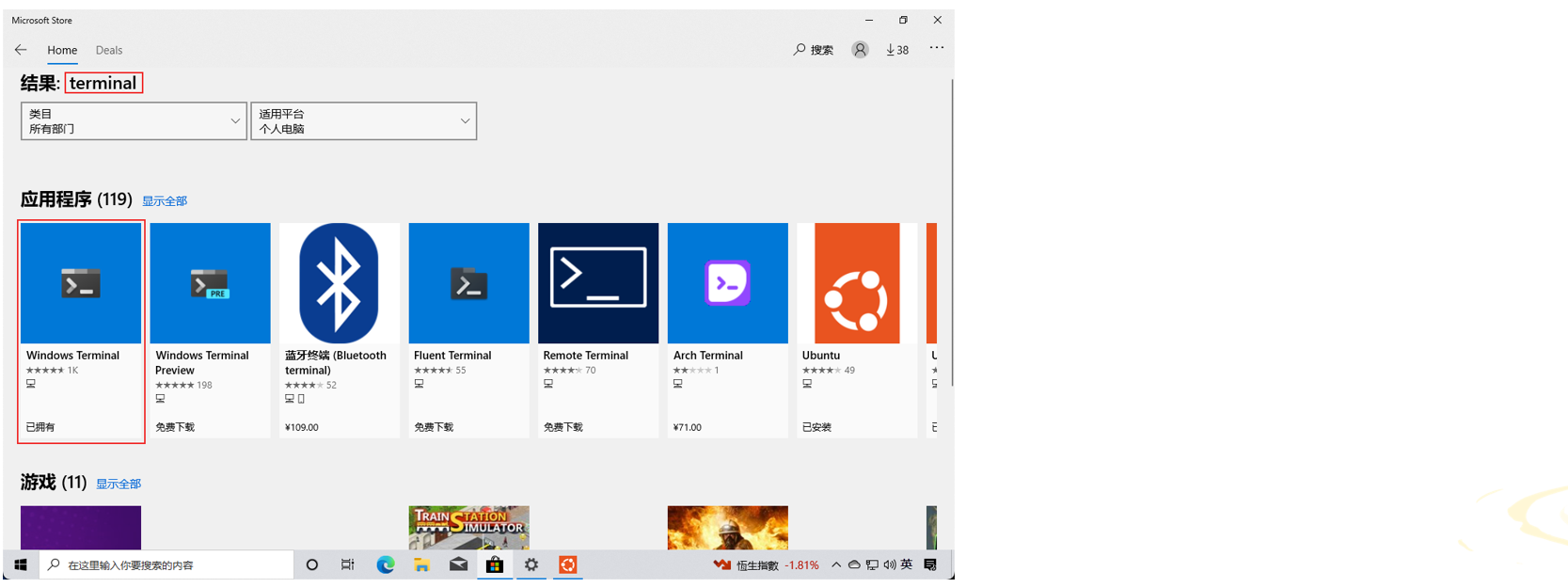1568x588 pixels.
Task: Select the Bluetooth terminal app icon
Action: [x=340, y=283]
